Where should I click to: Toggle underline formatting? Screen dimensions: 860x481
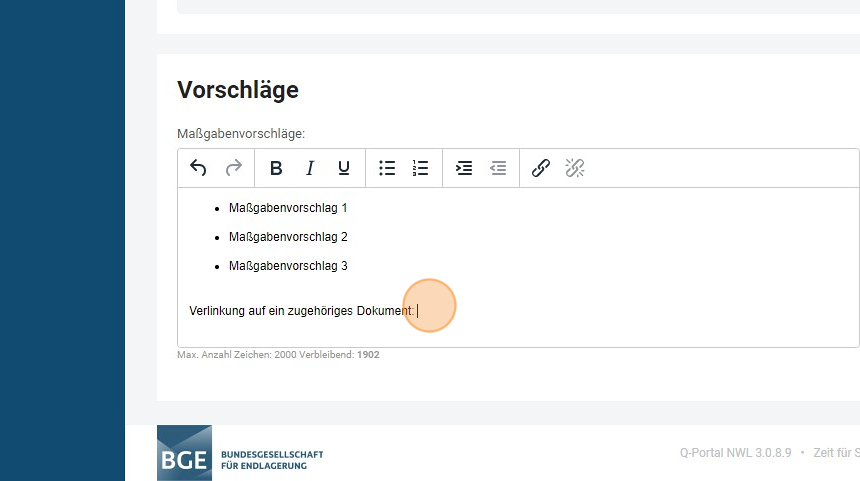click(x=344, y=168)
